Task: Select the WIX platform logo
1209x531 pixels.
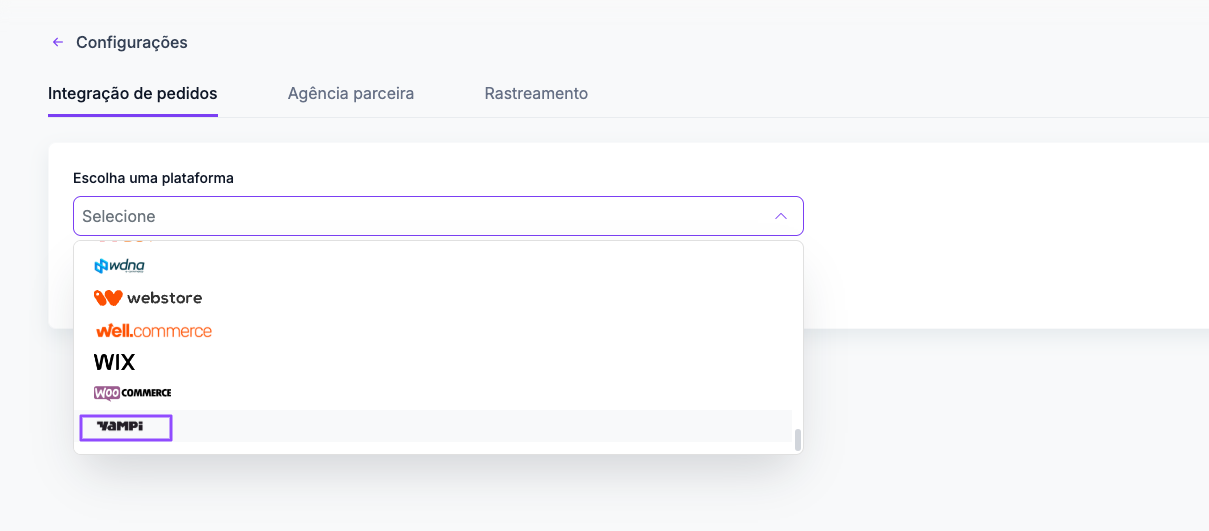Action: [x=114, y=362]
